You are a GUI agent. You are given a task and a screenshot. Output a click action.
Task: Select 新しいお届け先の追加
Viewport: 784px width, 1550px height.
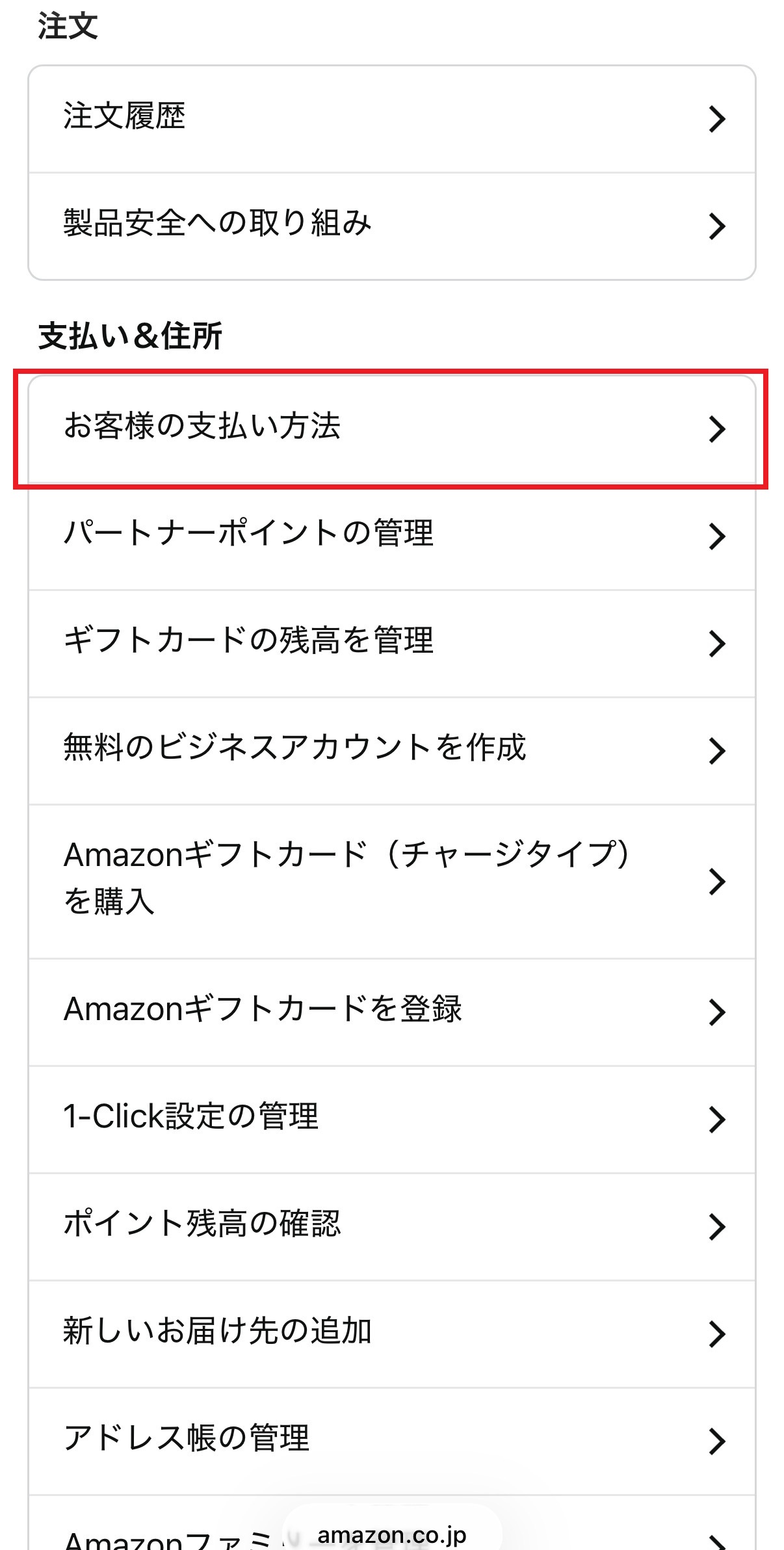[x=217, y=1331]
